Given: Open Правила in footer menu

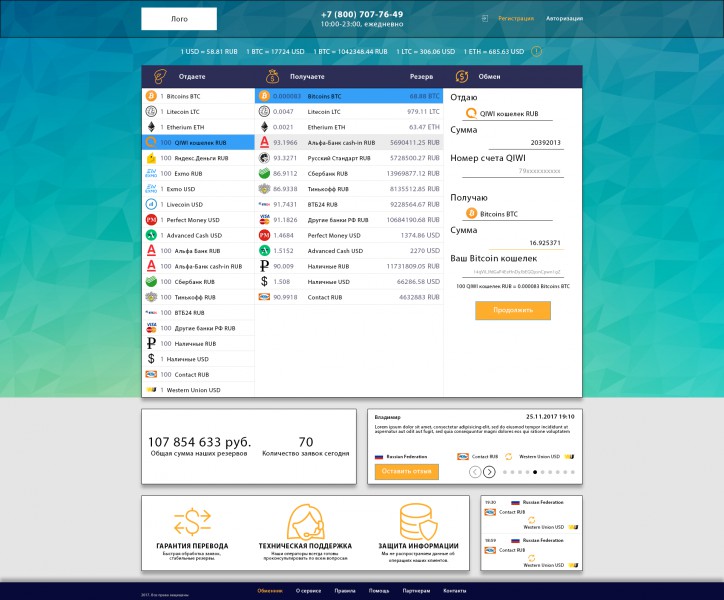Looking at the screenshot, I should pyautogui.click(x=345, y=591).
